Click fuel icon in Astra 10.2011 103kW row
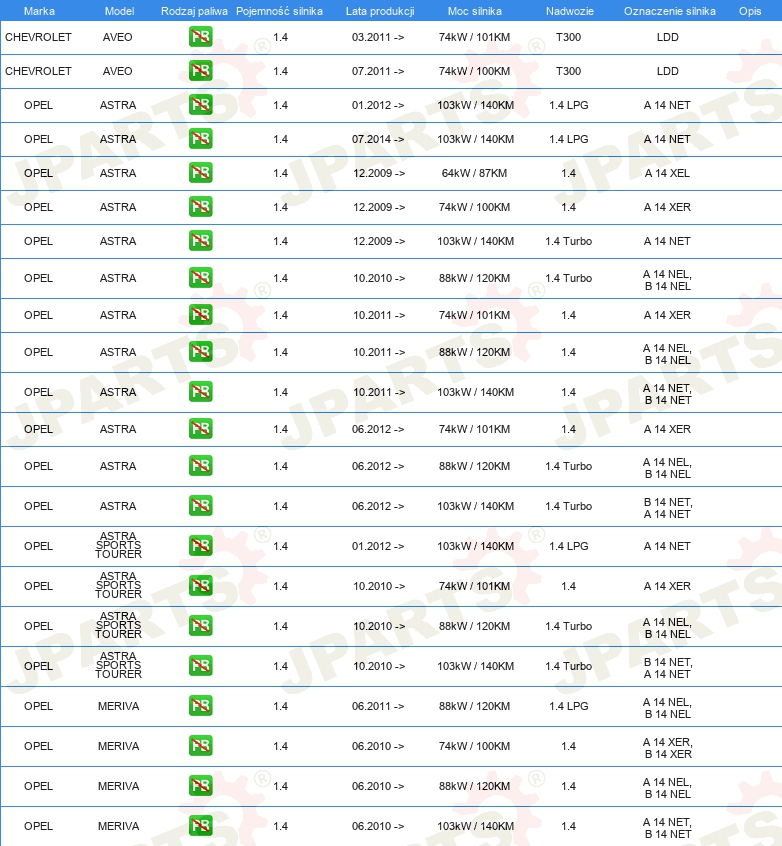782x846 pixels. 200,392
